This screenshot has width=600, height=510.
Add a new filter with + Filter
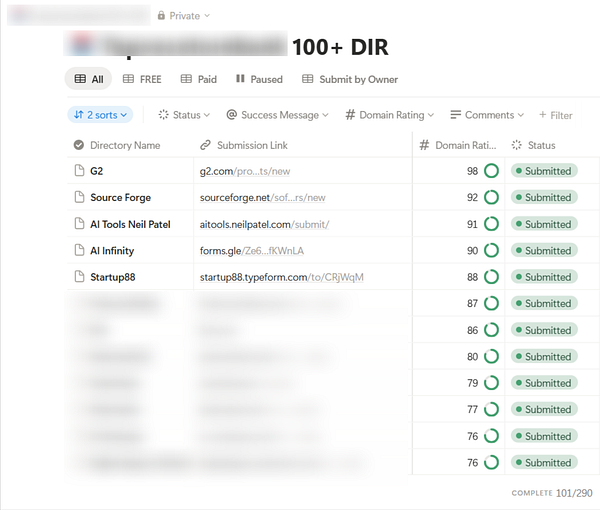point(556,115)
